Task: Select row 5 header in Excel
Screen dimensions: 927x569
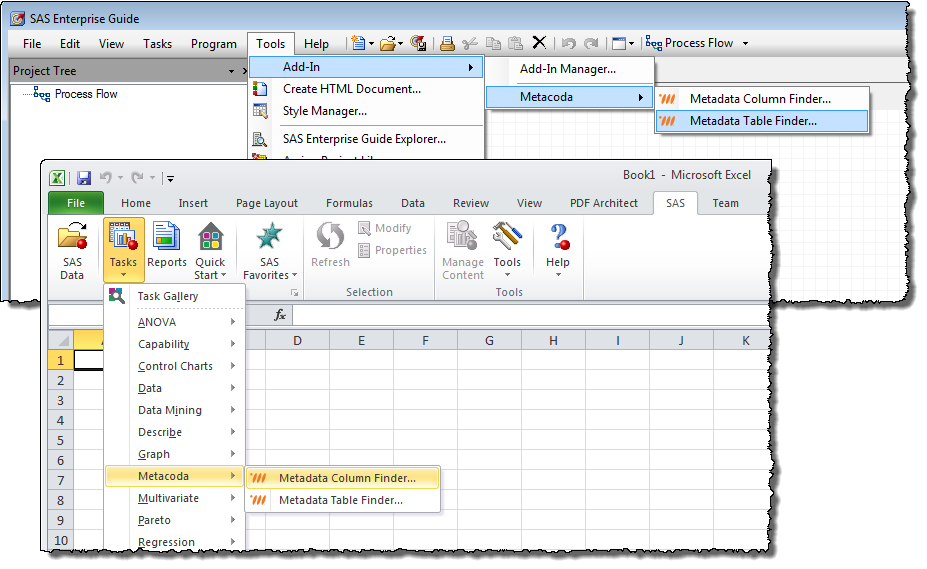Action: (x=60, y=441)
